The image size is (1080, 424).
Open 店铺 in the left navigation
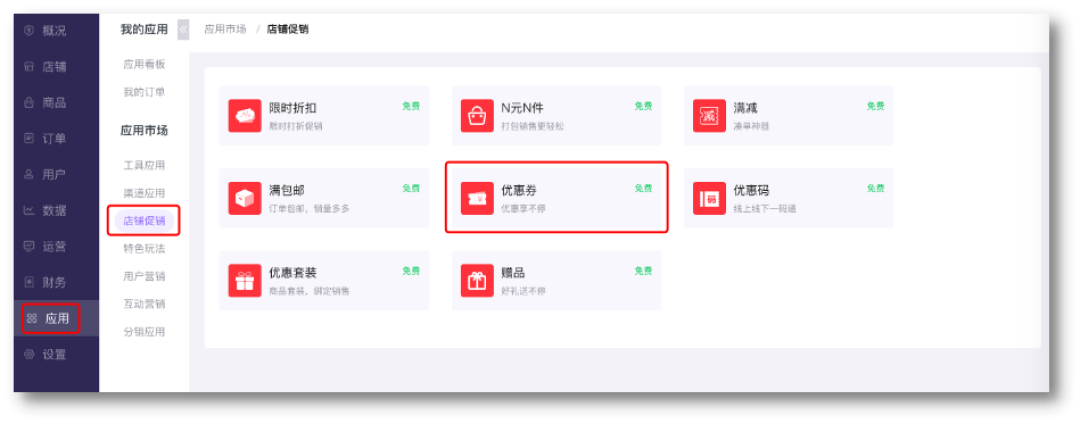(45, 67)
